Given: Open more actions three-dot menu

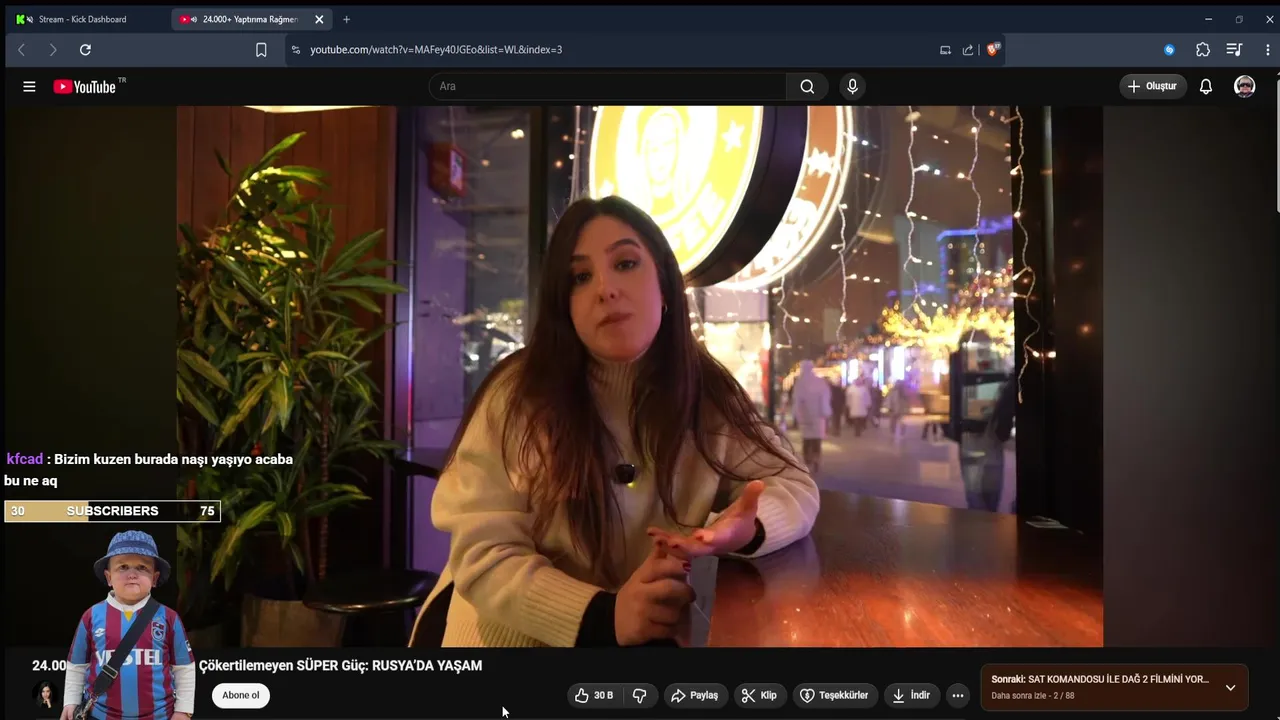Looking at the screenshot, I should click(958, 695).
